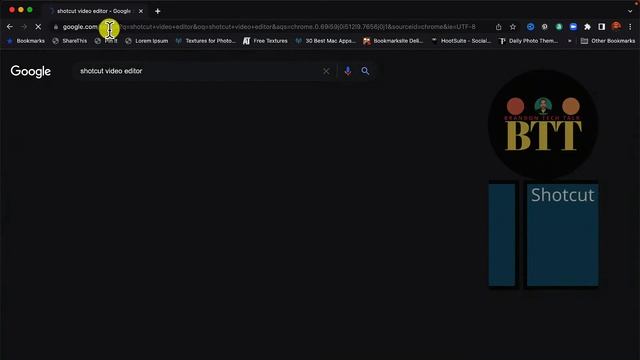Minimize window with yellow button
Image resolution: width=640 pixels, height=360 pixels.
tap(21, 10)
